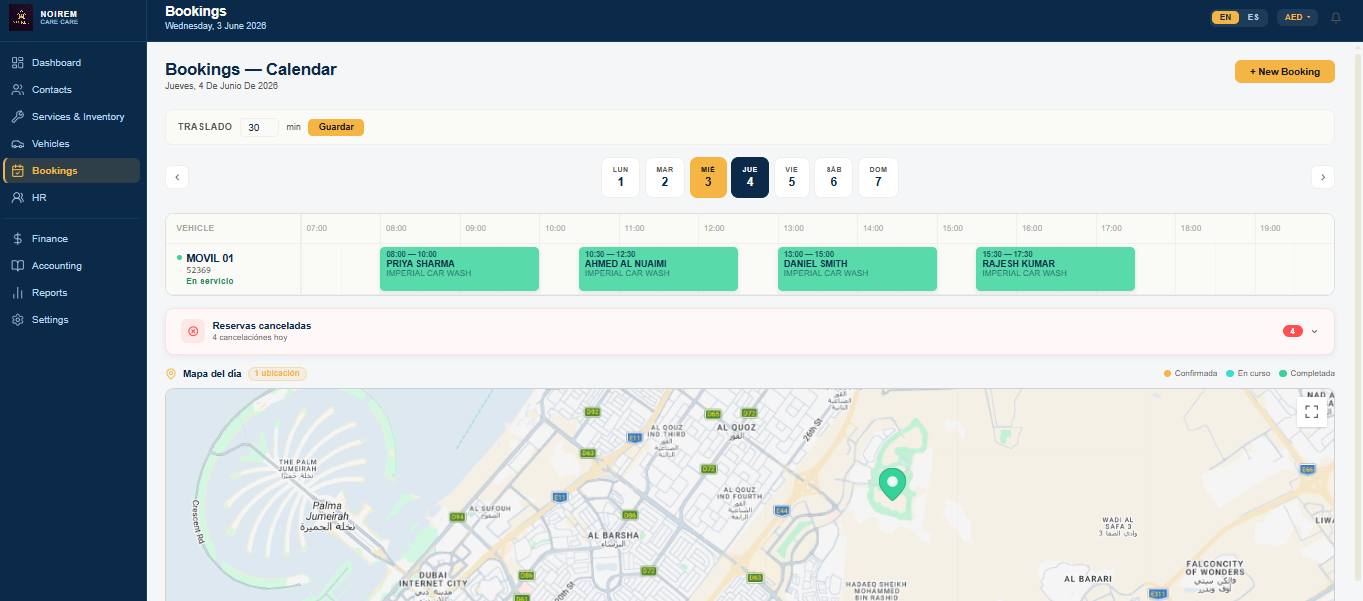Open Rajesh Kumar 15:30 booking
Image resolution: width=1363 pixels, height=601 pixels.
point(1055,269)
